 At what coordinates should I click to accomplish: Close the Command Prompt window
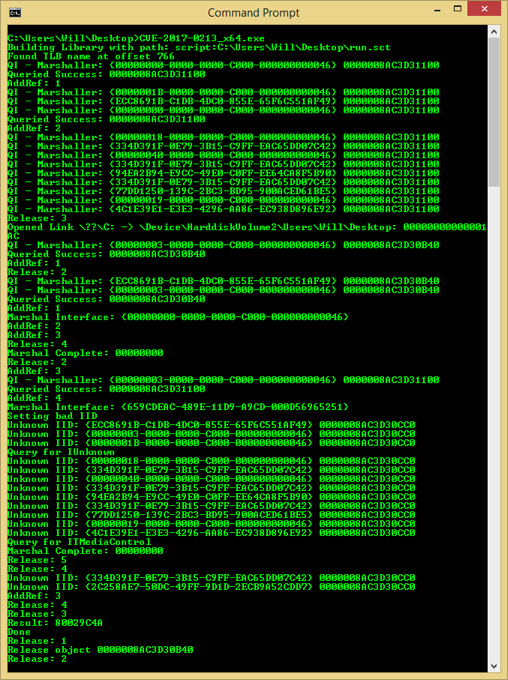pos(484,9)
